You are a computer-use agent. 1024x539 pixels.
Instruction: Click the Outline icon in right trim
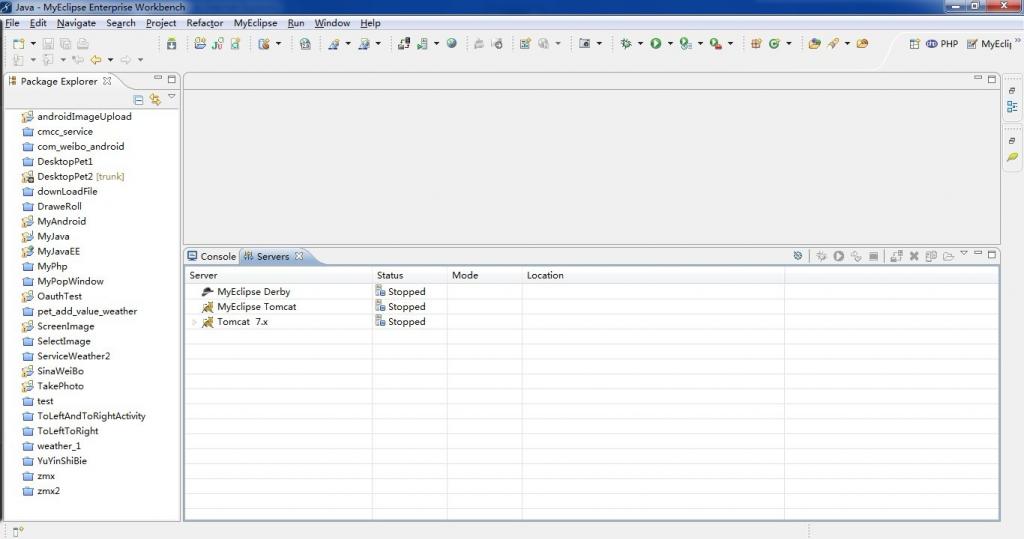click(1012, 106)
